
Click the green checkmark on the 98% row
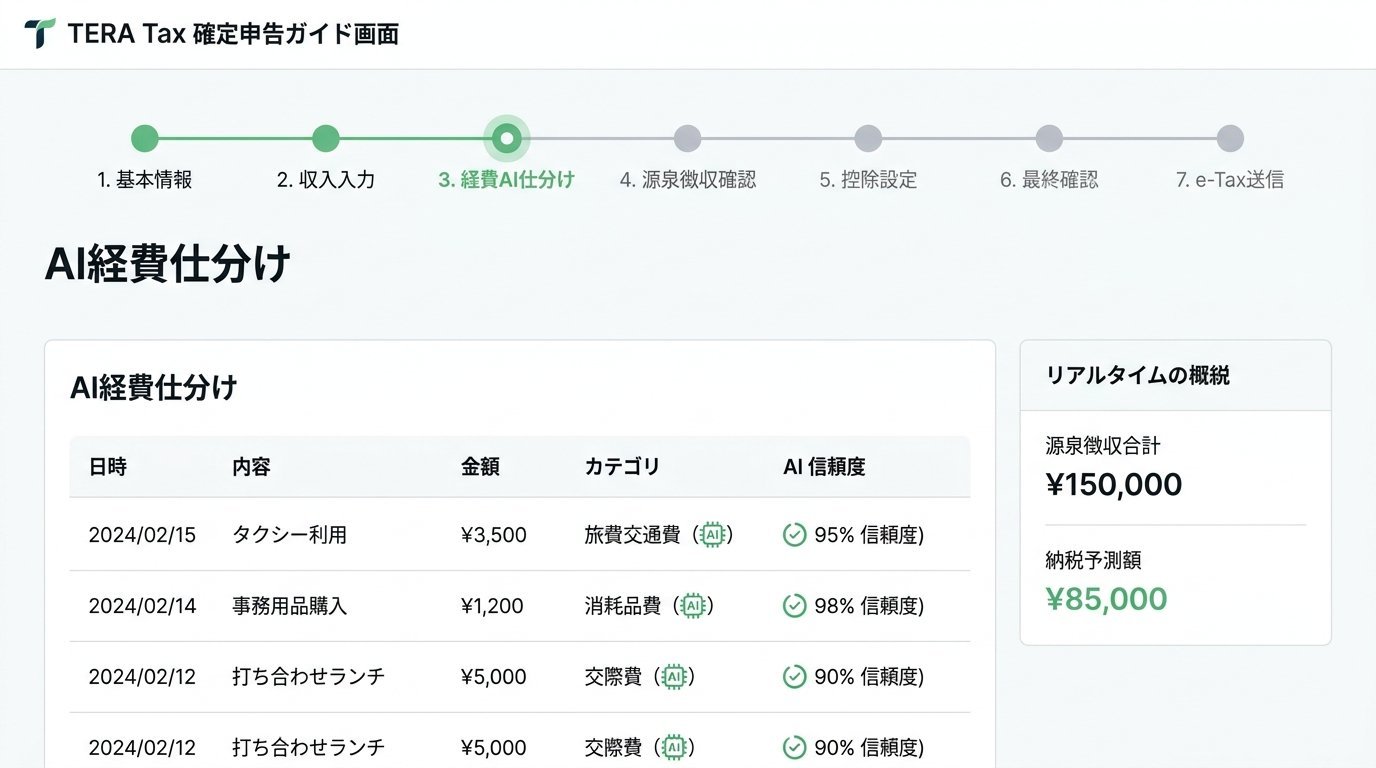click(x=793, y=606)
